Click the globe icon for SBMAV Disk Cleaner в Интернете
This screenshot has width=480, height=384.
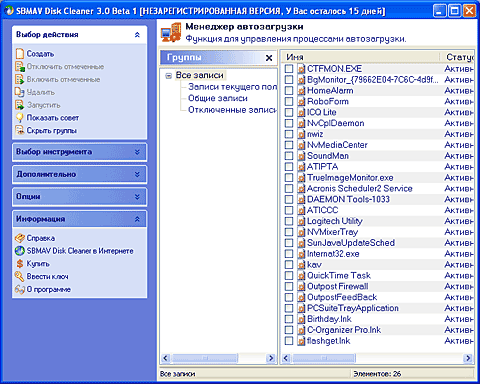click(x=20, y=251)
